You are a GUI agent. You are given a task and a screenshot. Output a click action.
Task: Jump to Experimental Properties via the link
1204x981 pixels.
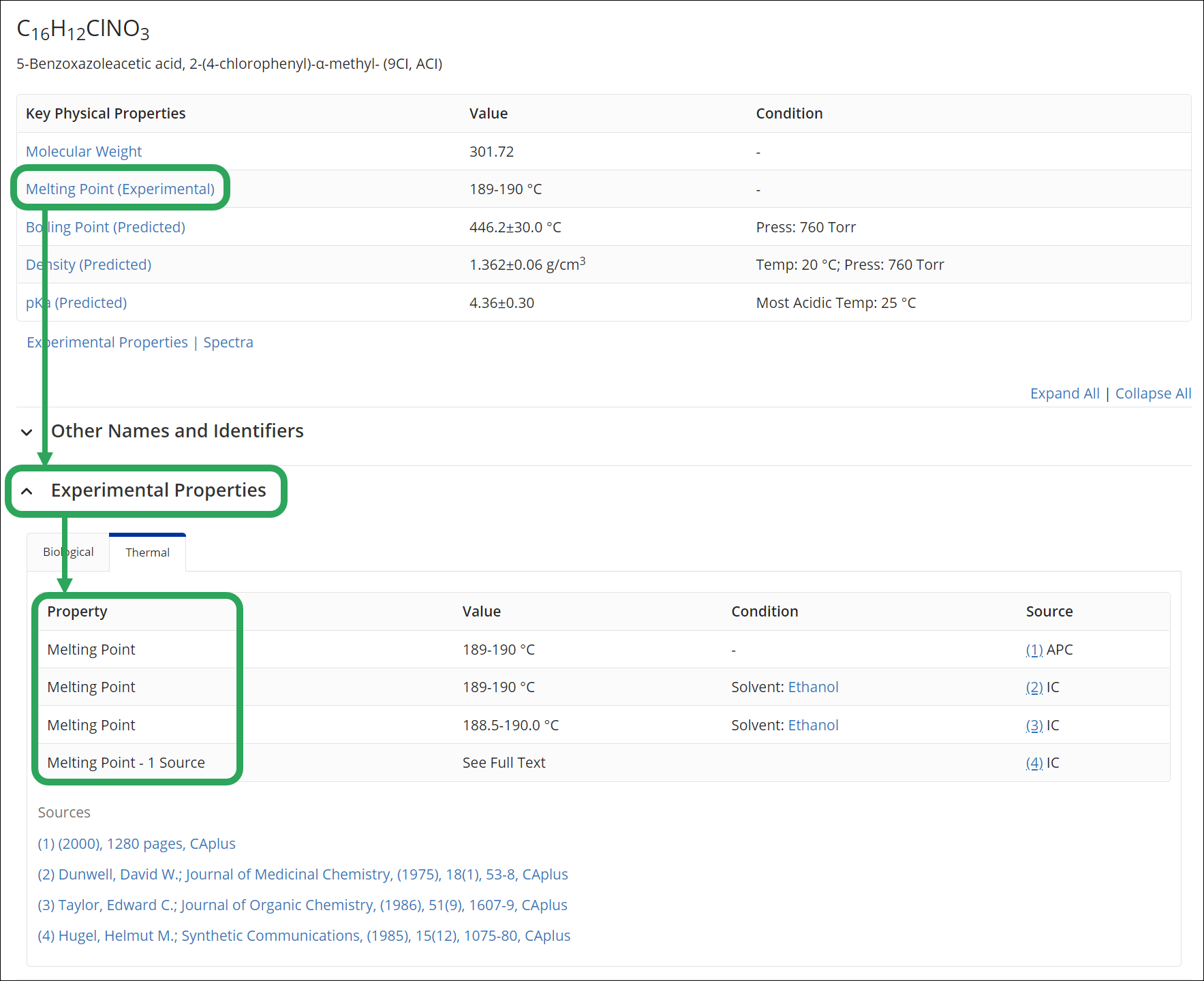107,342
